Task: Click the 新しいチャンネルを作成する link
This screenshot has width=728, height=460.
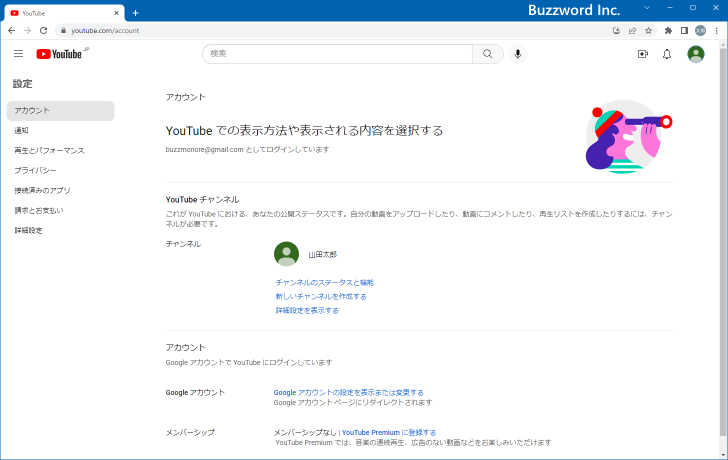Action: click(321, 297)
